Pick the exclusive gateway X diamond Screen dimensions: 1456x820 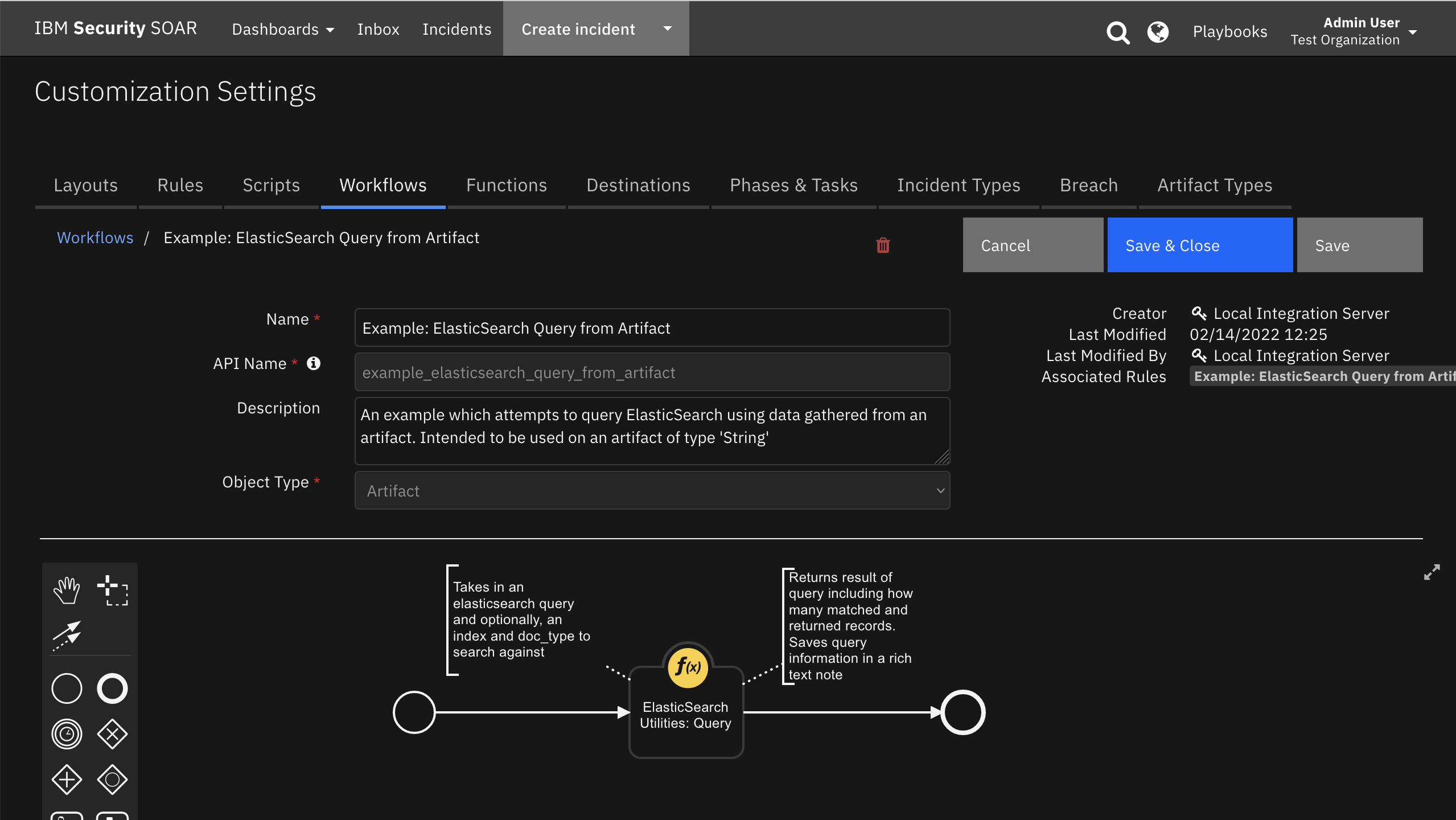click(112, 734)
